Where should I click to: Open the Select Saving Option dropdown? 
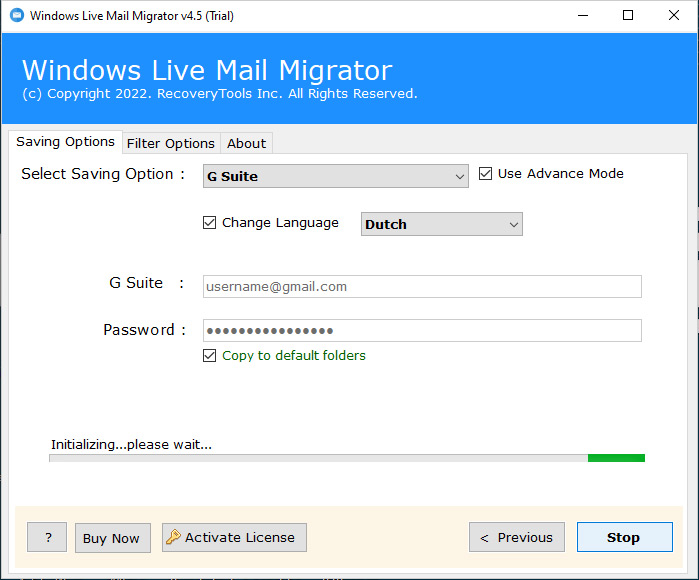(336, 176)
